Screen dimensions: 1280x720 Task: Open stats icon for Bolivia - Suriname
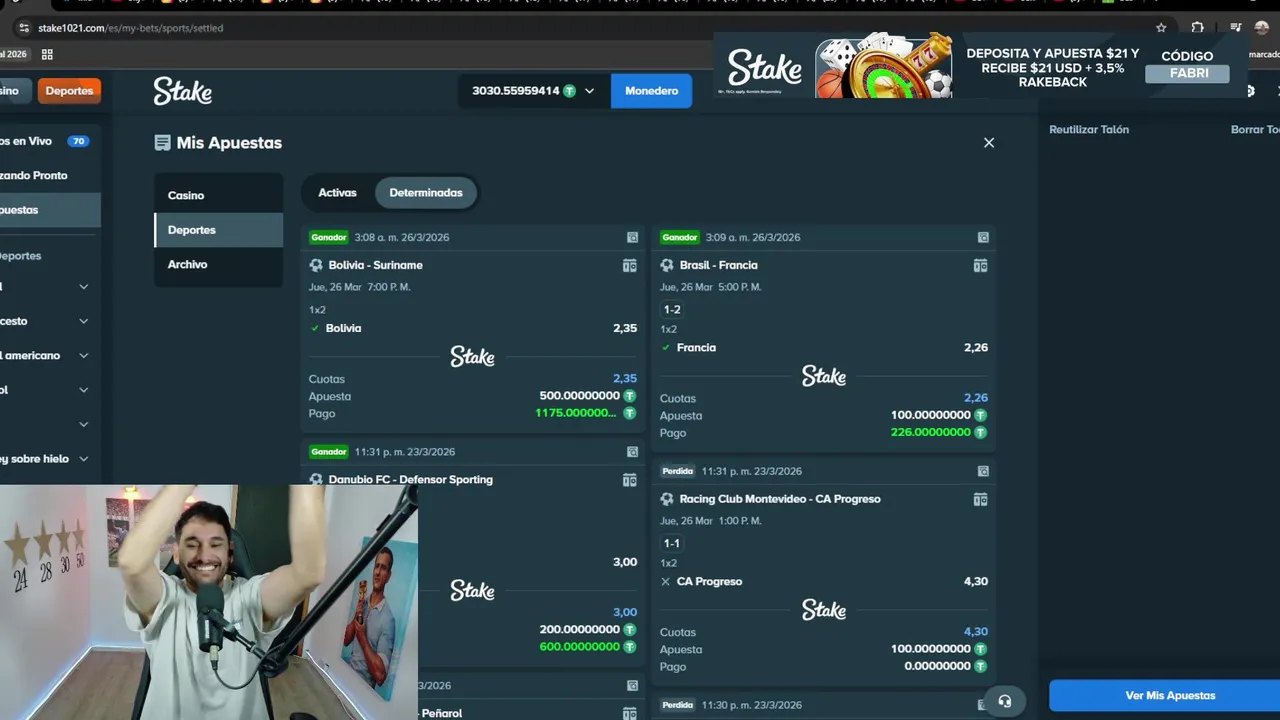pos(629,266)
